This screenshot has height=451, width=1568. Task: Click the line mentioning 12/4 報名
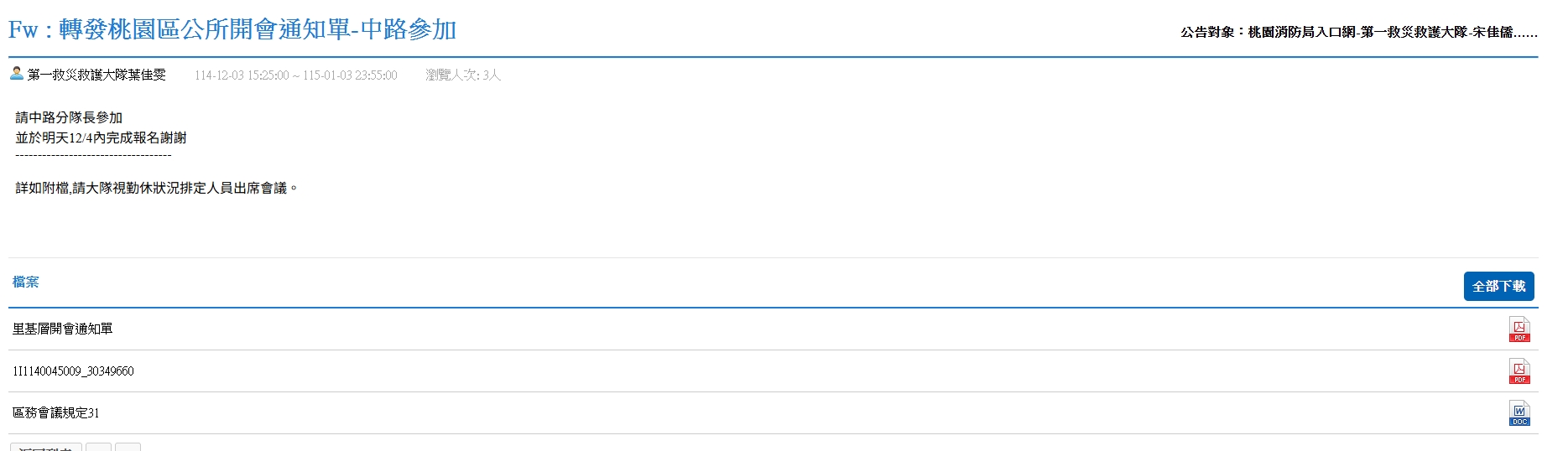[101, 138]
